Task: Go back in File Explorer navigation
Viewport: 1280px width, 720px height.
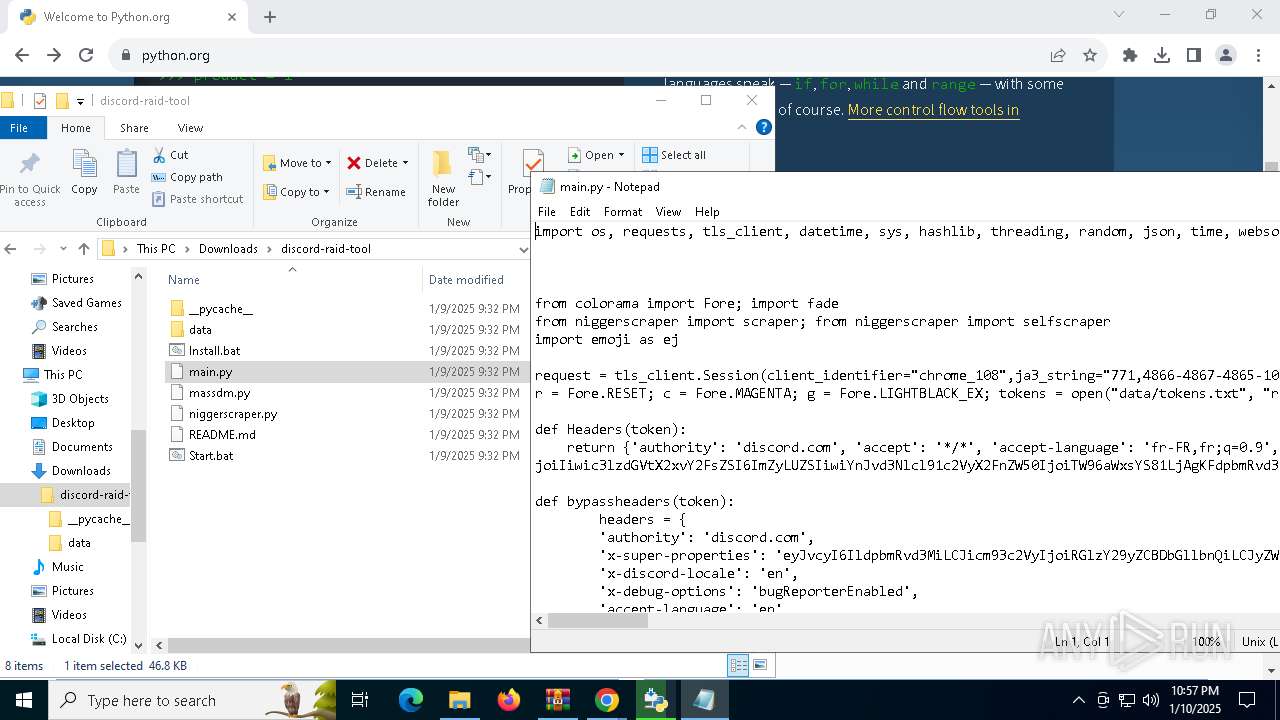Action: [12, 249]
